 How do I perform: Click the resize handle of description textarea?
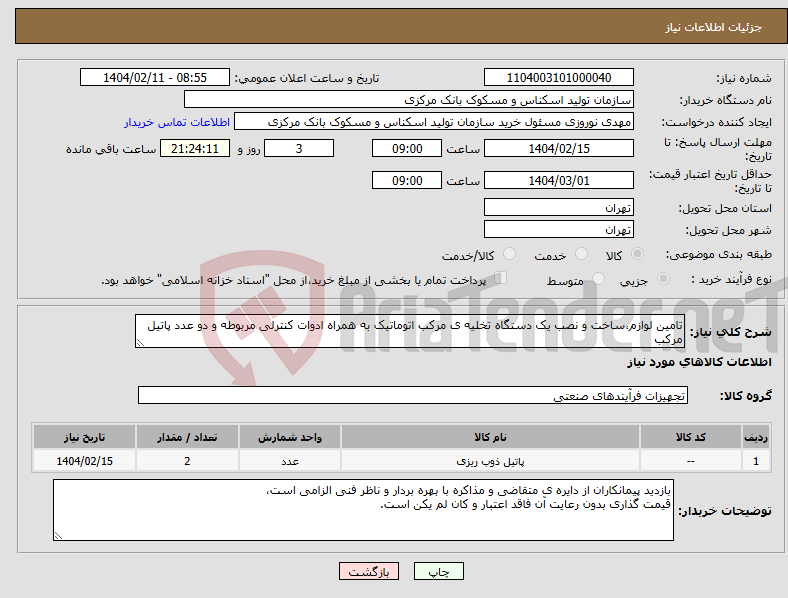140,343
